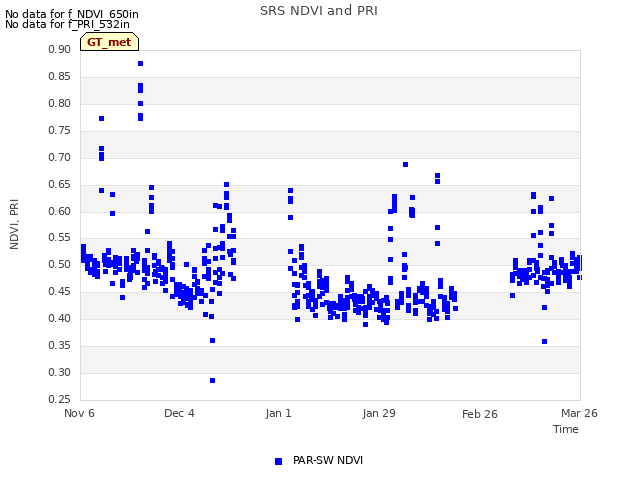Image resolution: width=640 pixels, height=480 pixels.
Task: Click the 'No data for f_NDVI_650in' message
Action: (x=72, y=14)
